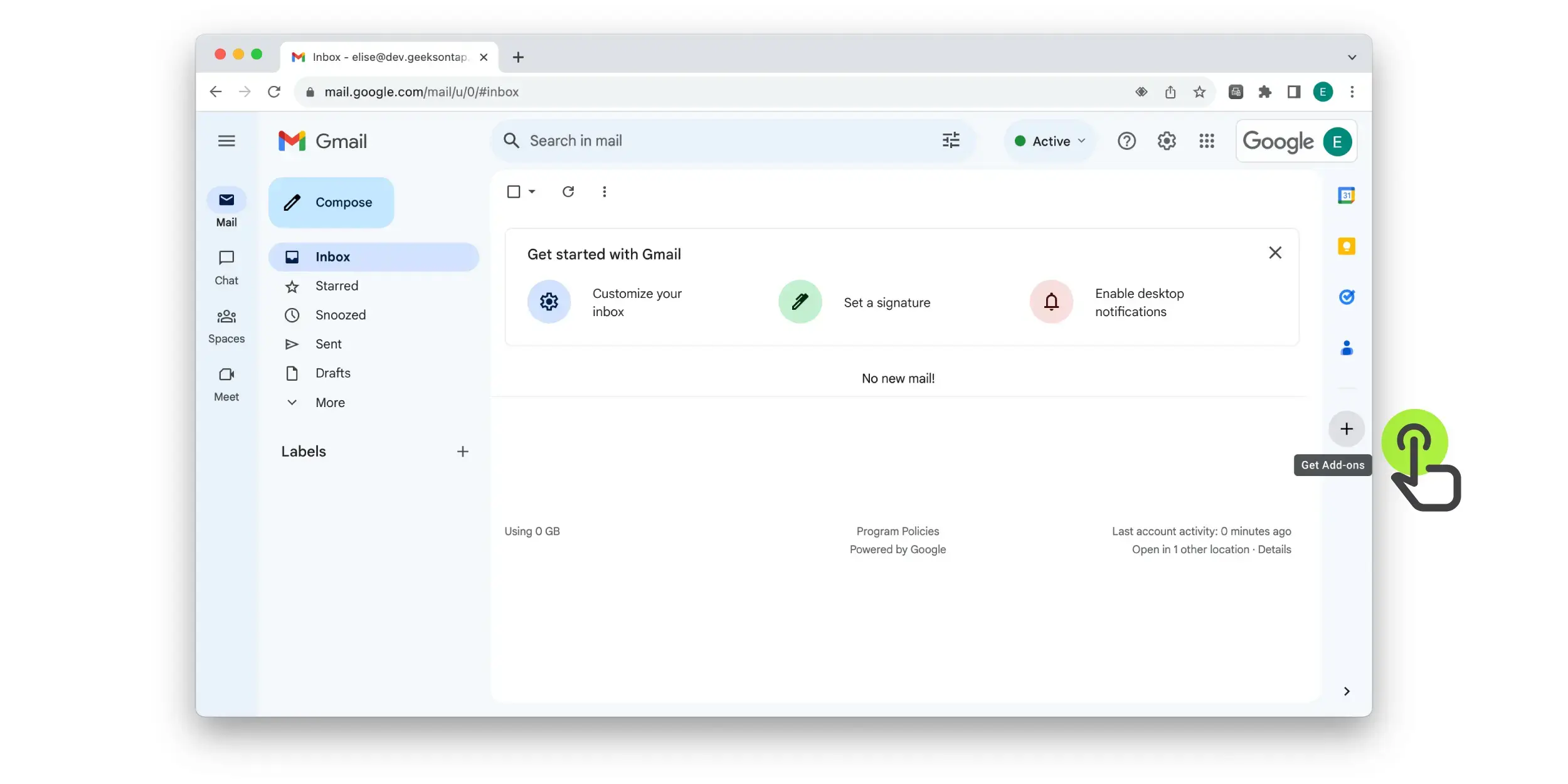
Task: Open the Support help icon
Action: (x=1126, y=141)
